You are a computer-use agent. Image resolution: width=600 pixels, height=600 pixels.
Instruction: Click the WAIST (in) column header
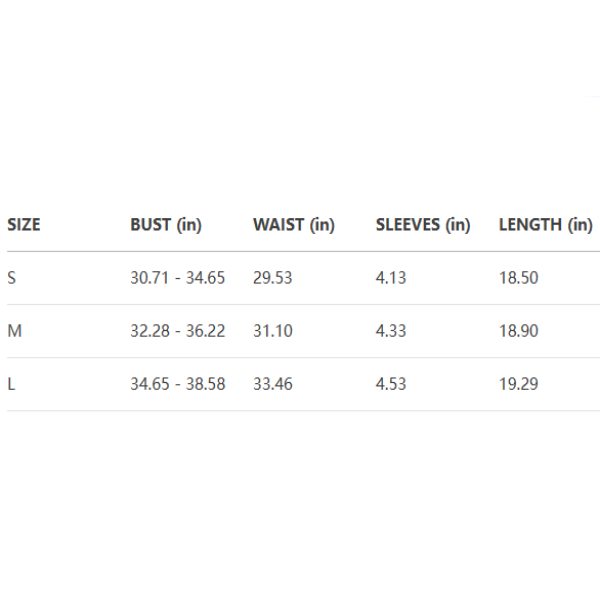click(294, 225)
